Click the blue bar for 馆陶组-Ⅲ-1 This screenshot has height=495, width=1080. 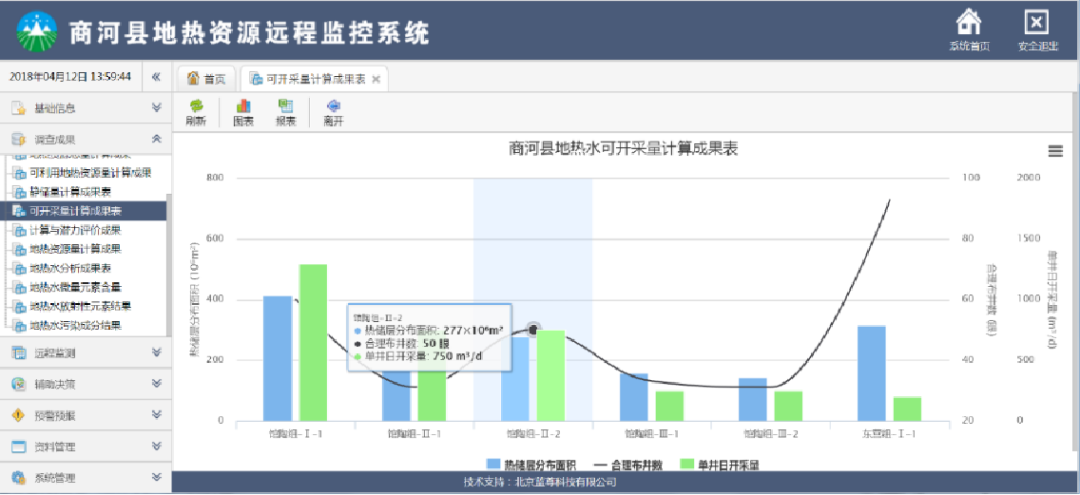pyautogui.click(x=634, y=397)
